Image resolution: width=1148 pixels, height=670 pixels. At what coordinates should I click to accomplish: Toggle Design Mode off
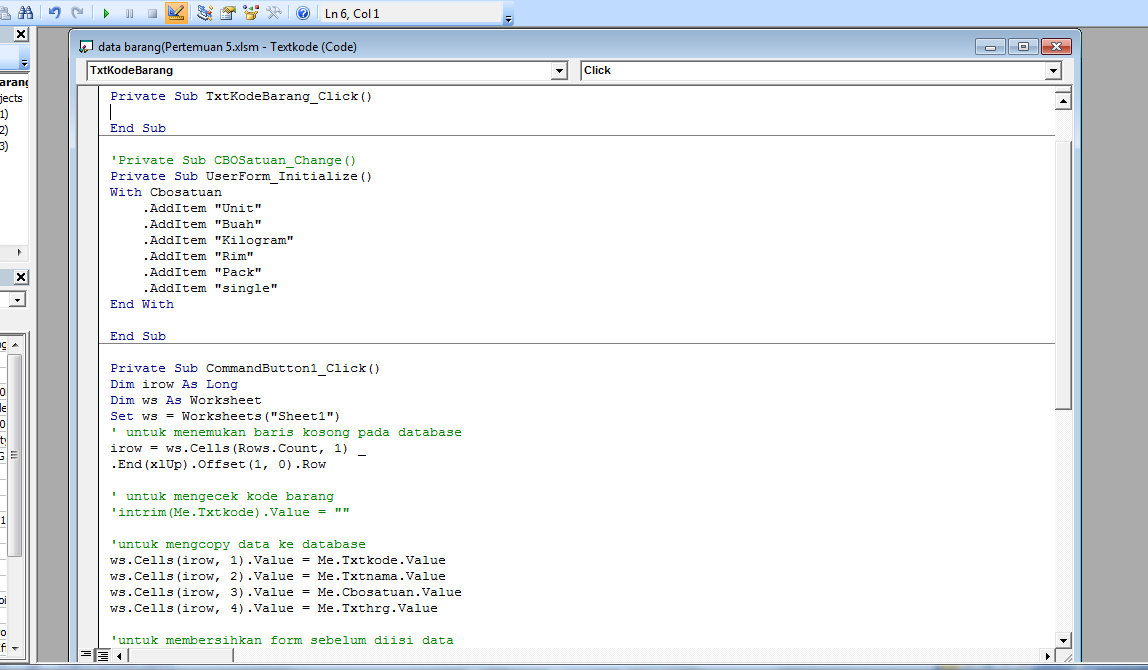pos(176,13)
